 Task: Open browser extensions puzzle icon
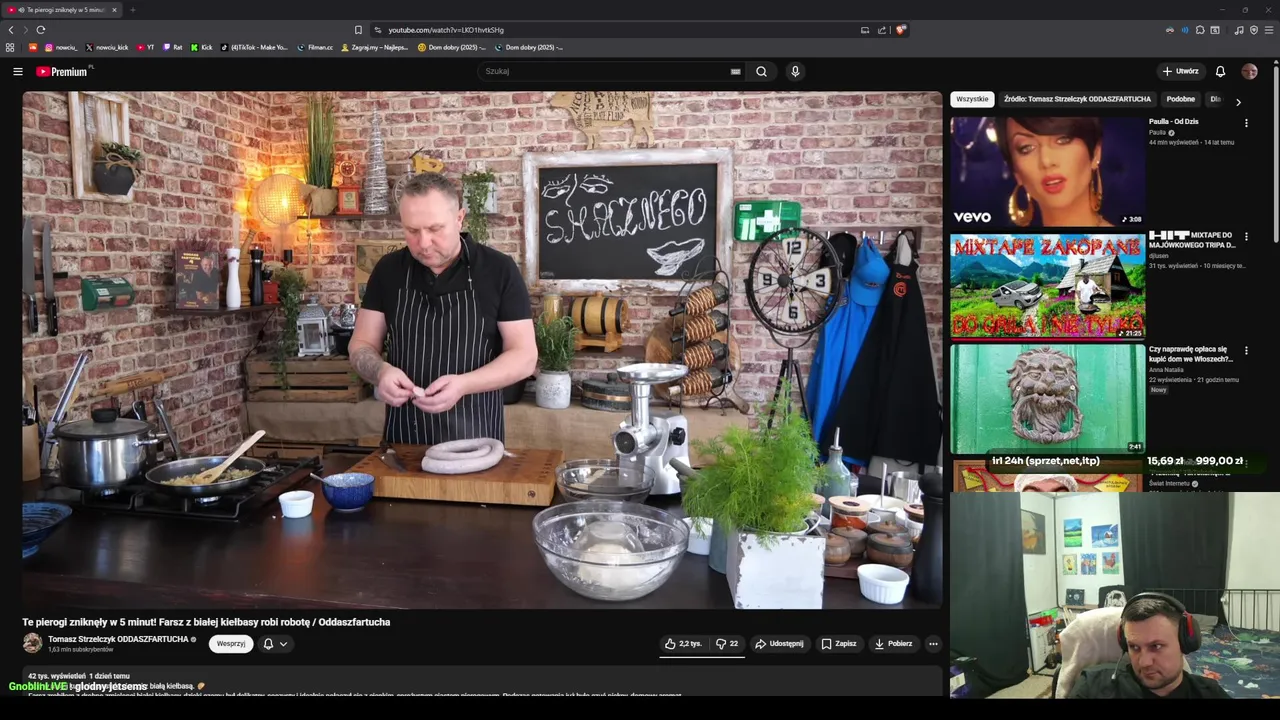tap(1200, 30)
